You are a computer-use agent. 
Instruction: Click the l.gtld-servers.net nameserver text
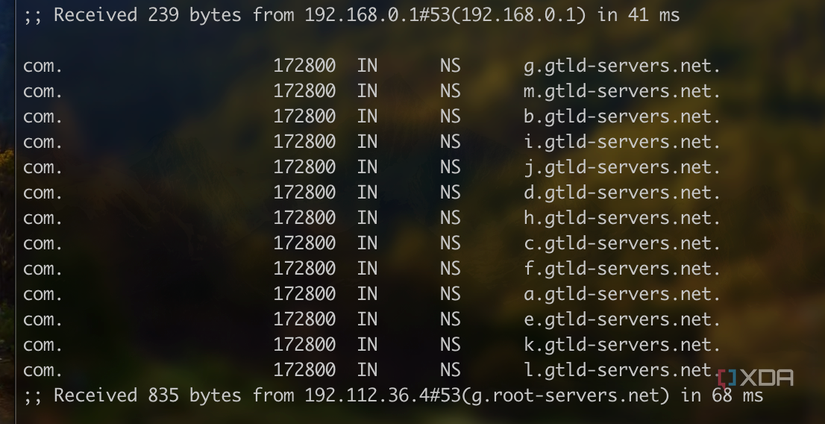tap(619, 369)
